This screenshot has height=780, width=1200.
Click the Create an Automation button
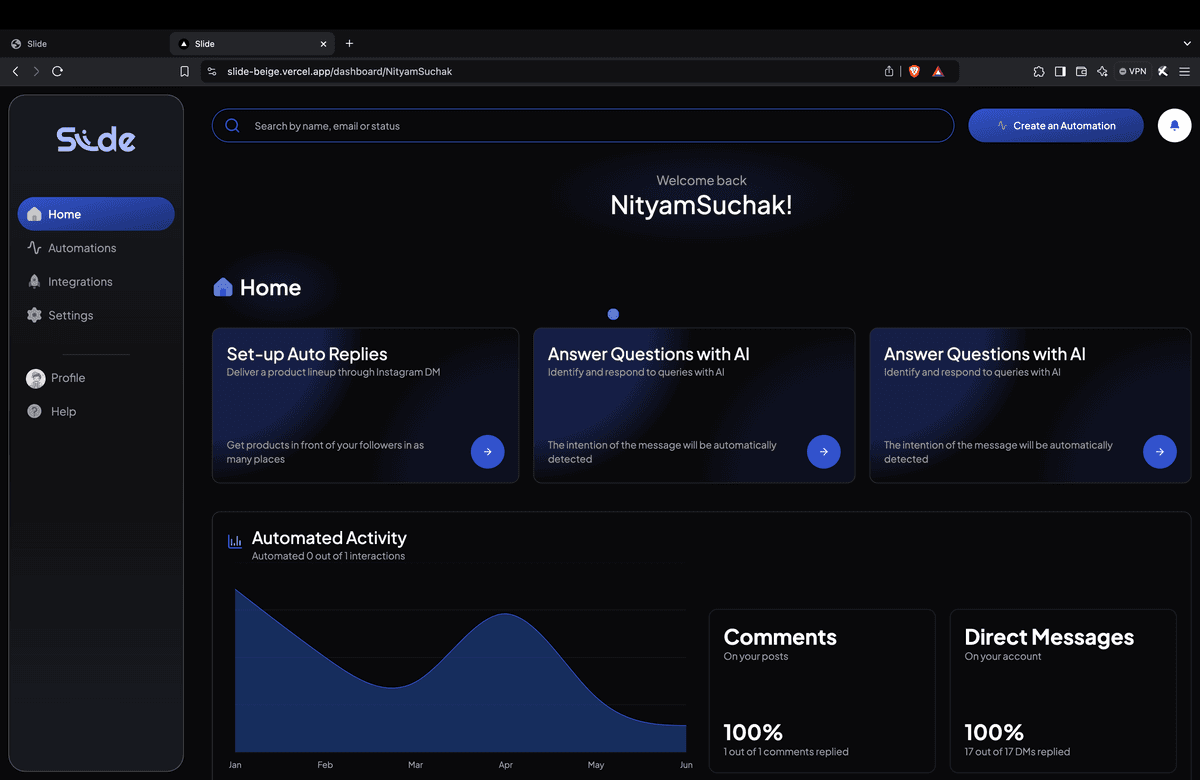click(1055, 125)
